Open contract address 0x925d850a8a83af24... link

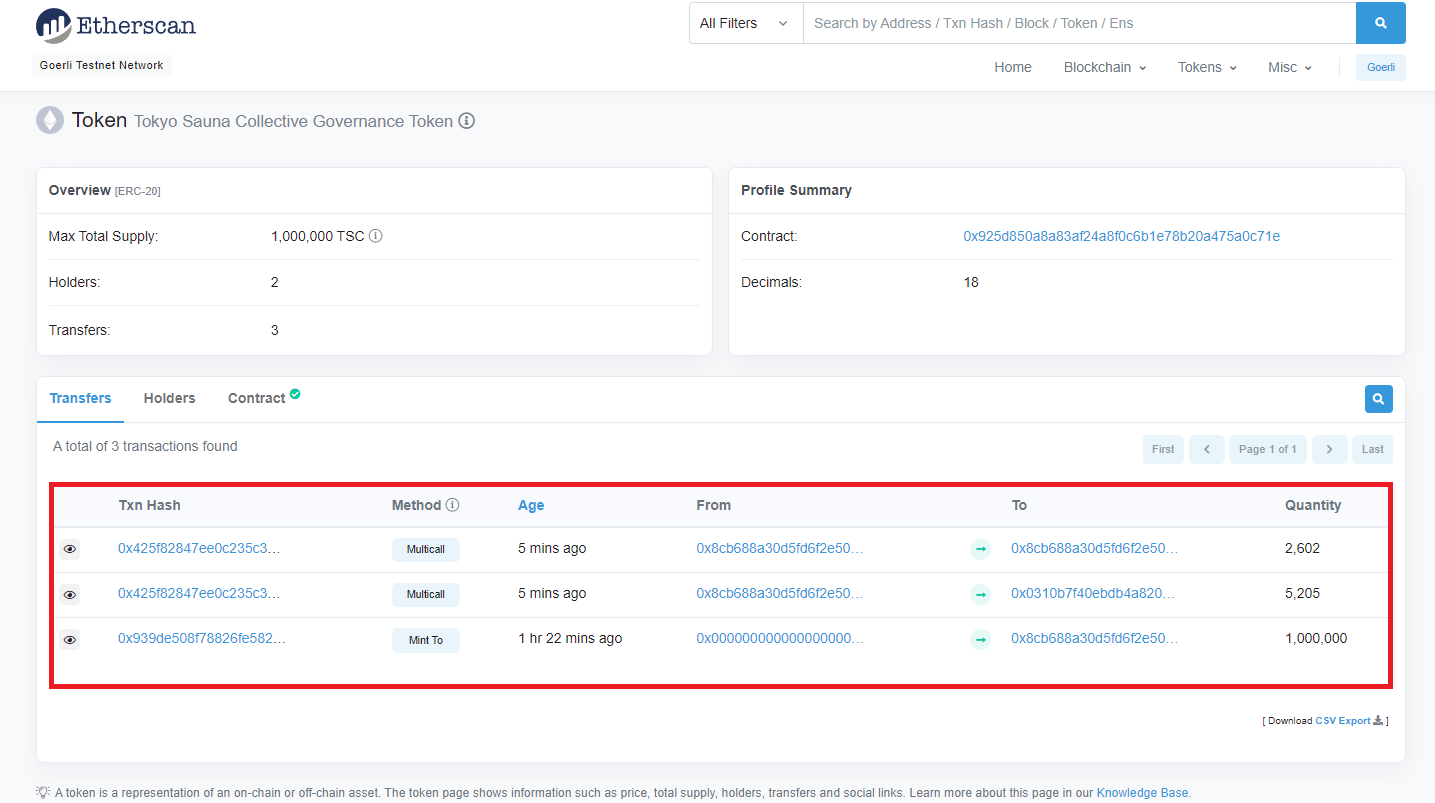click(1121, 236)
